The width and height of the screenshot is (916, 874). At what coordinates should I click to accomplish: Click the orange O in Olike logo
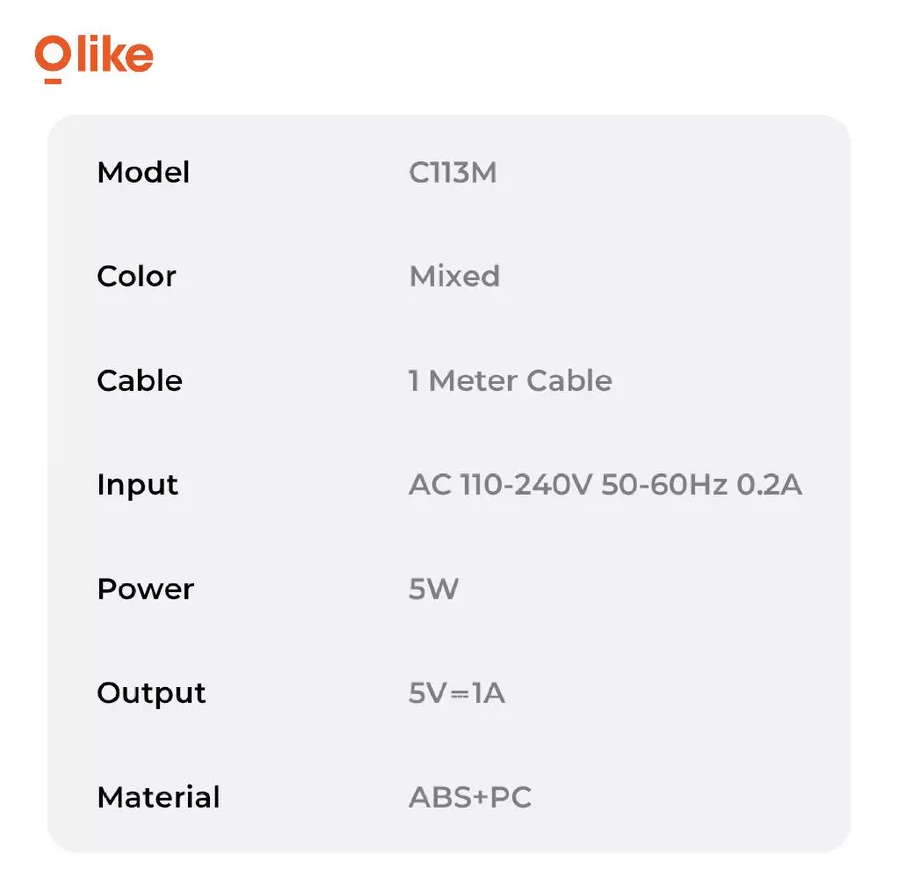pos(53,59)
